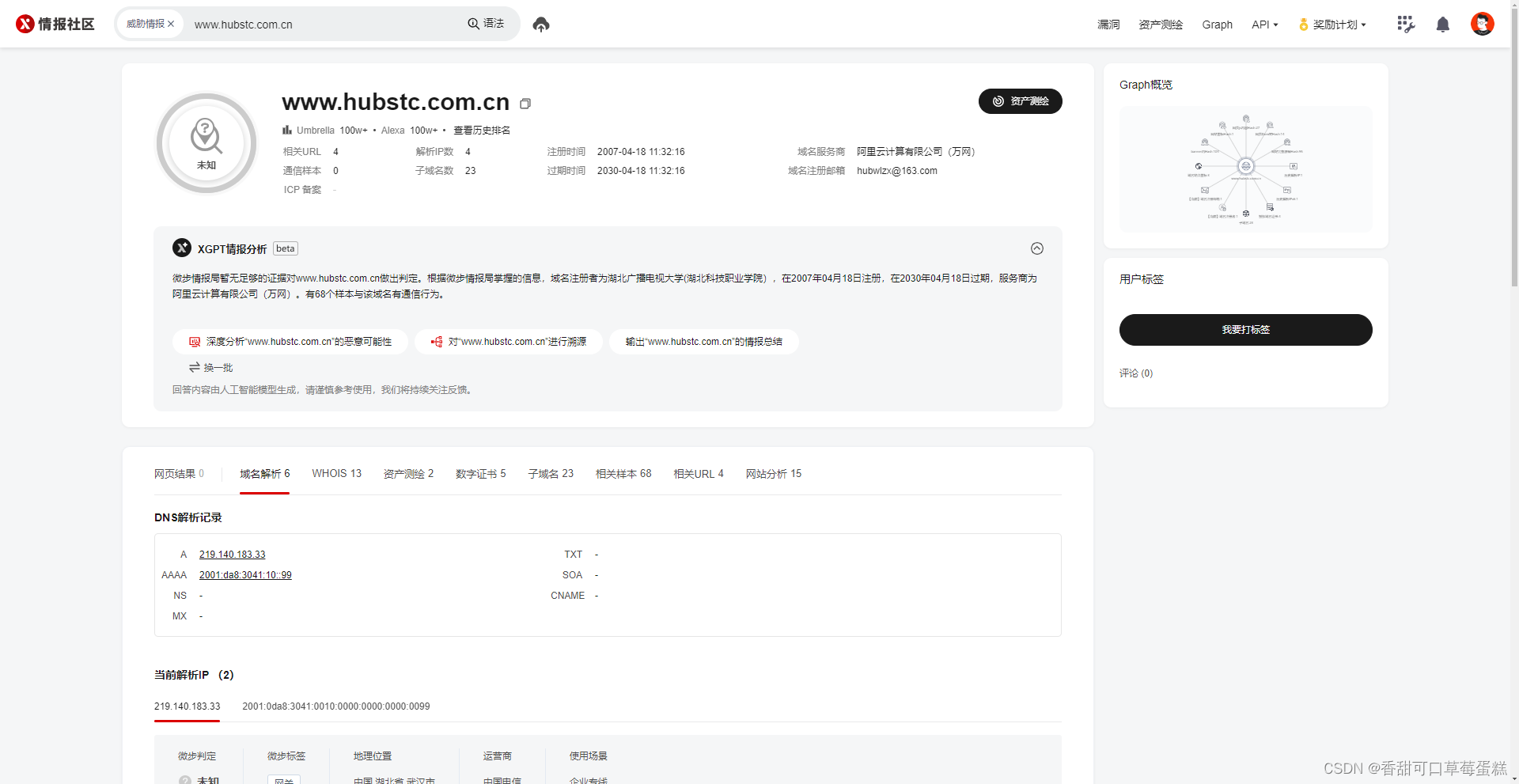1519x784 pixels.
Task: Click the search input with www.hubstc.com.cn
Action: (324, 25)
